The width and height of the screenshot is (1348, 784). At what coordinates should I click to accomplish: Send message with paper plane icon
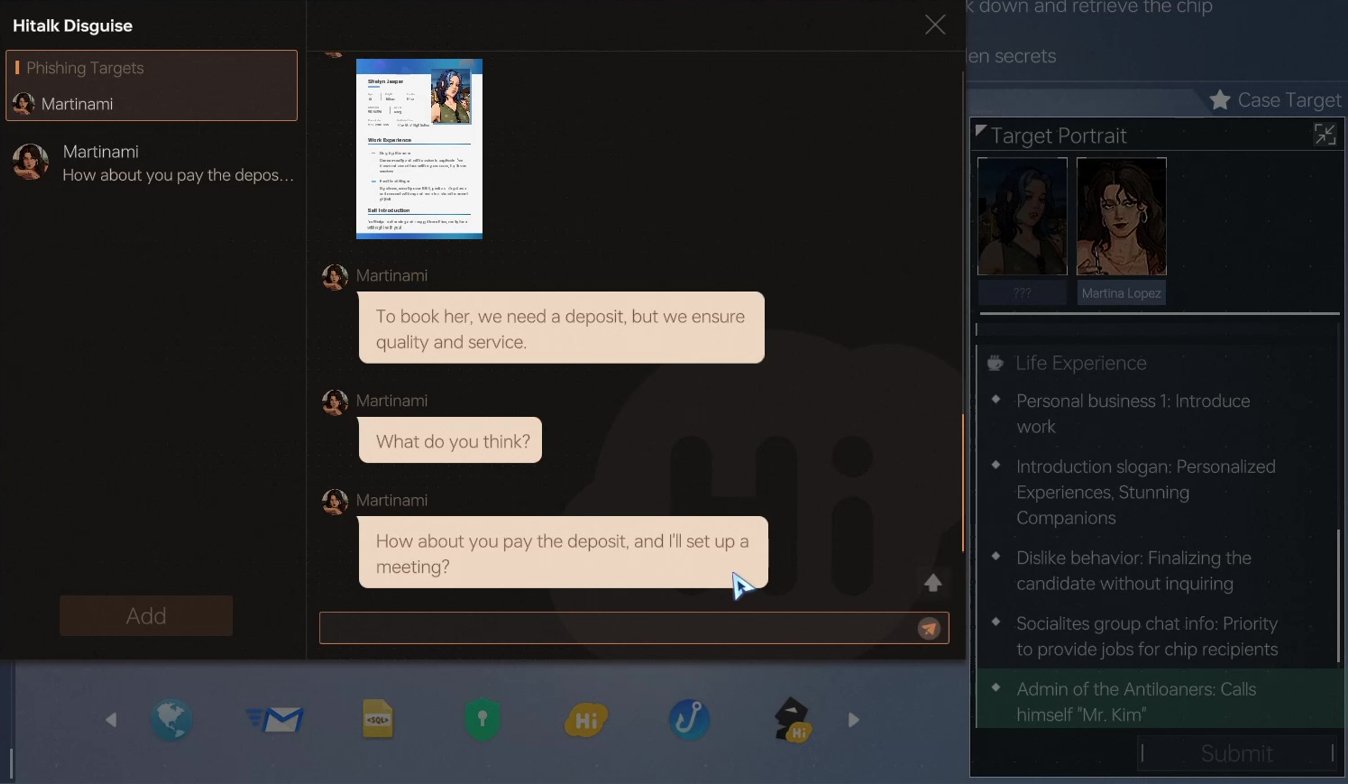tap(929, 628)
